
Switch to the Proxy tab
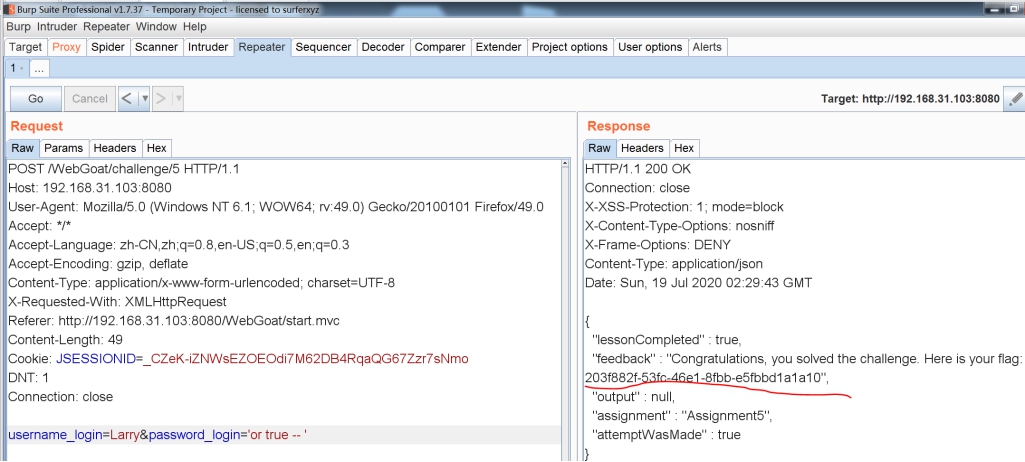click(x=66, y=47)
